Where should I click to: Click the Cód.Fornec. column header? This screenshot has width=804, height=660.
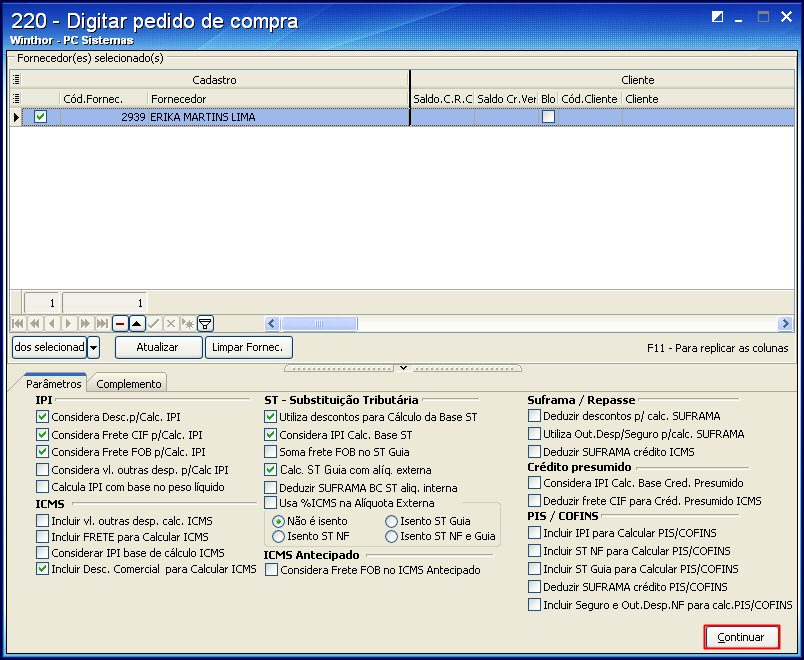(x=104, y=98)
